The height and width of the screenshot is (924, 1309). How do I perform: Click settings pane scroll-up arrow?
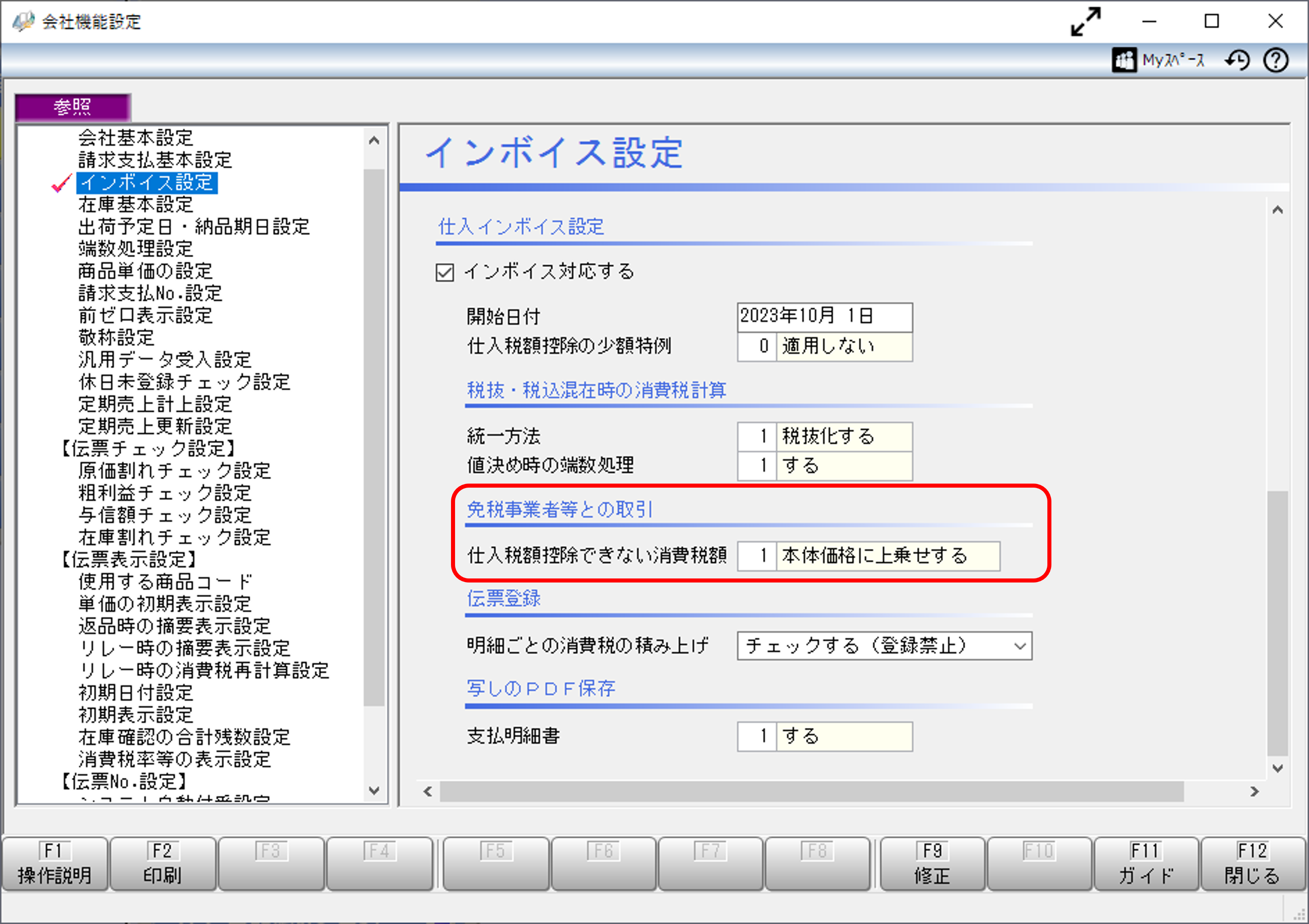[x=1278, y=210]
